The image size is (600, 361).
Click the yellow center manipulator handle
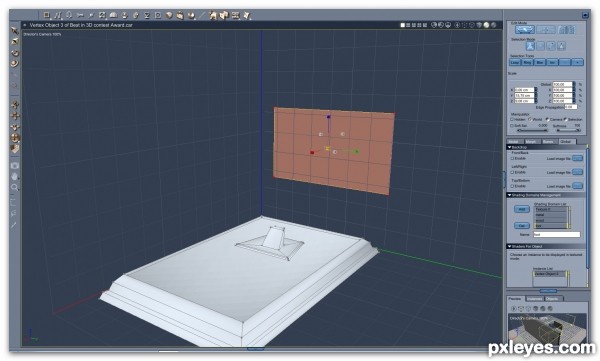click(328, 149)
